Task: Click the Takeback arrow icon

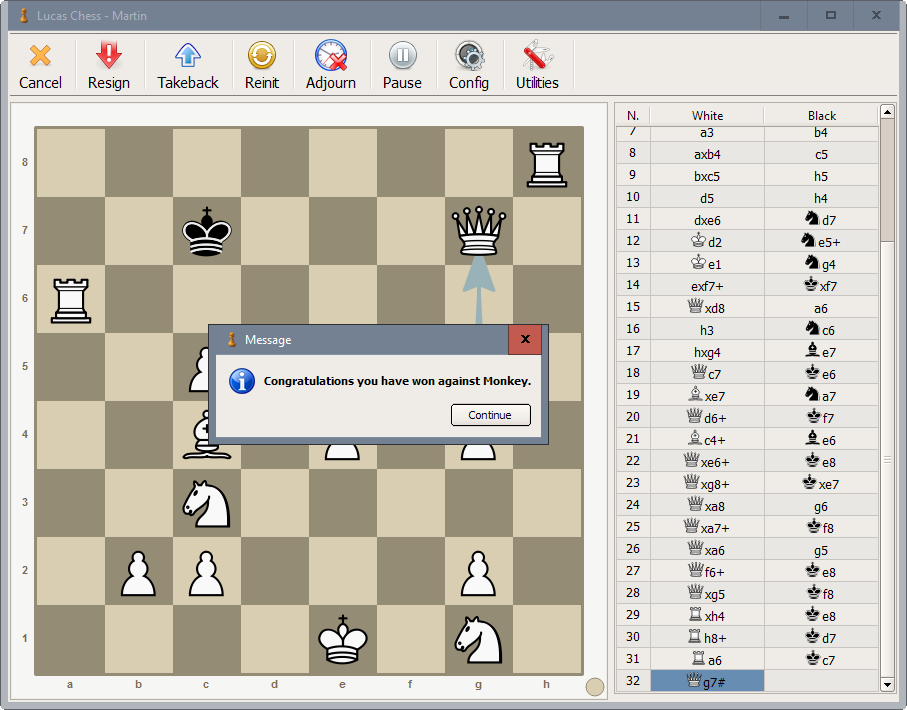Action: point(188,56)
